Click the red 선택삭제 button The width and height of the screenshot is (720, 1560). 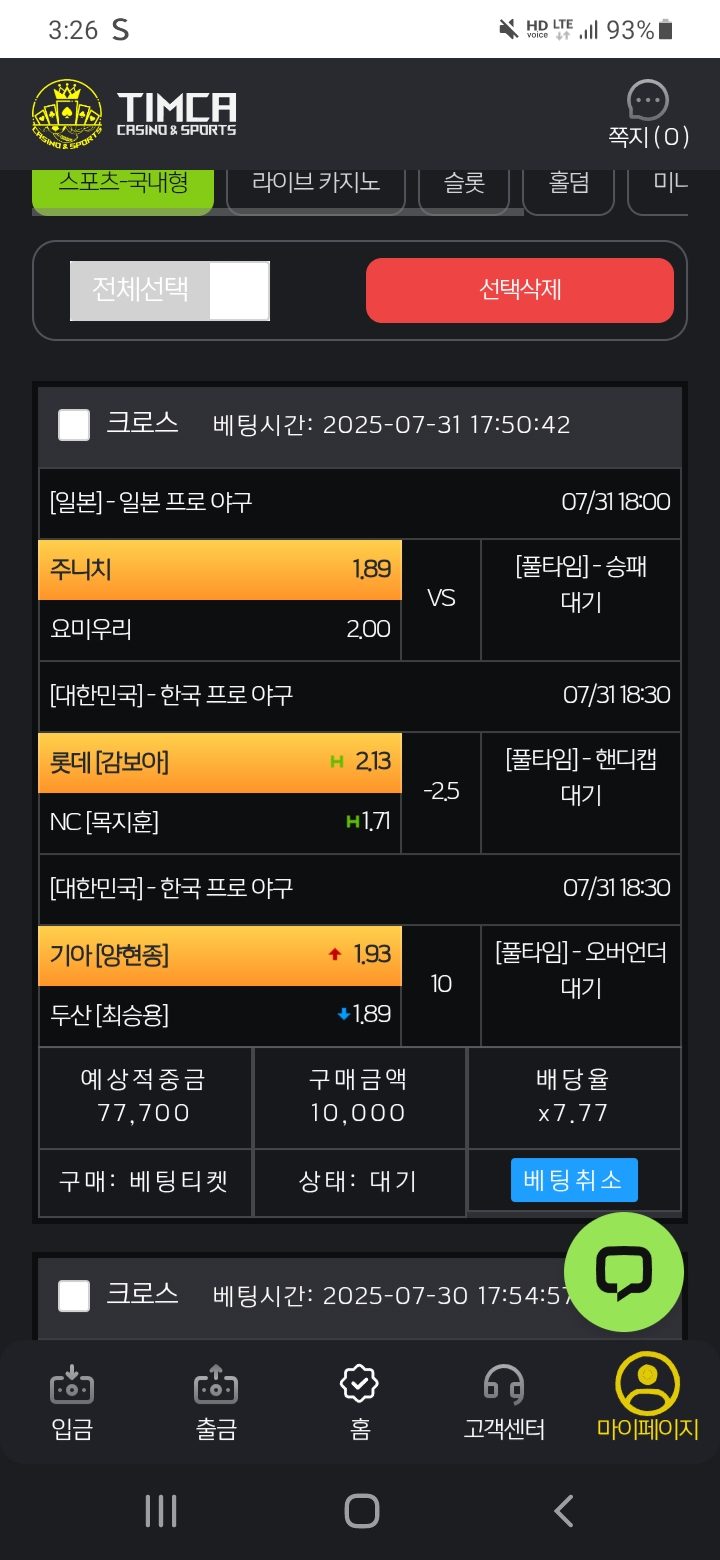click(520, 290)
